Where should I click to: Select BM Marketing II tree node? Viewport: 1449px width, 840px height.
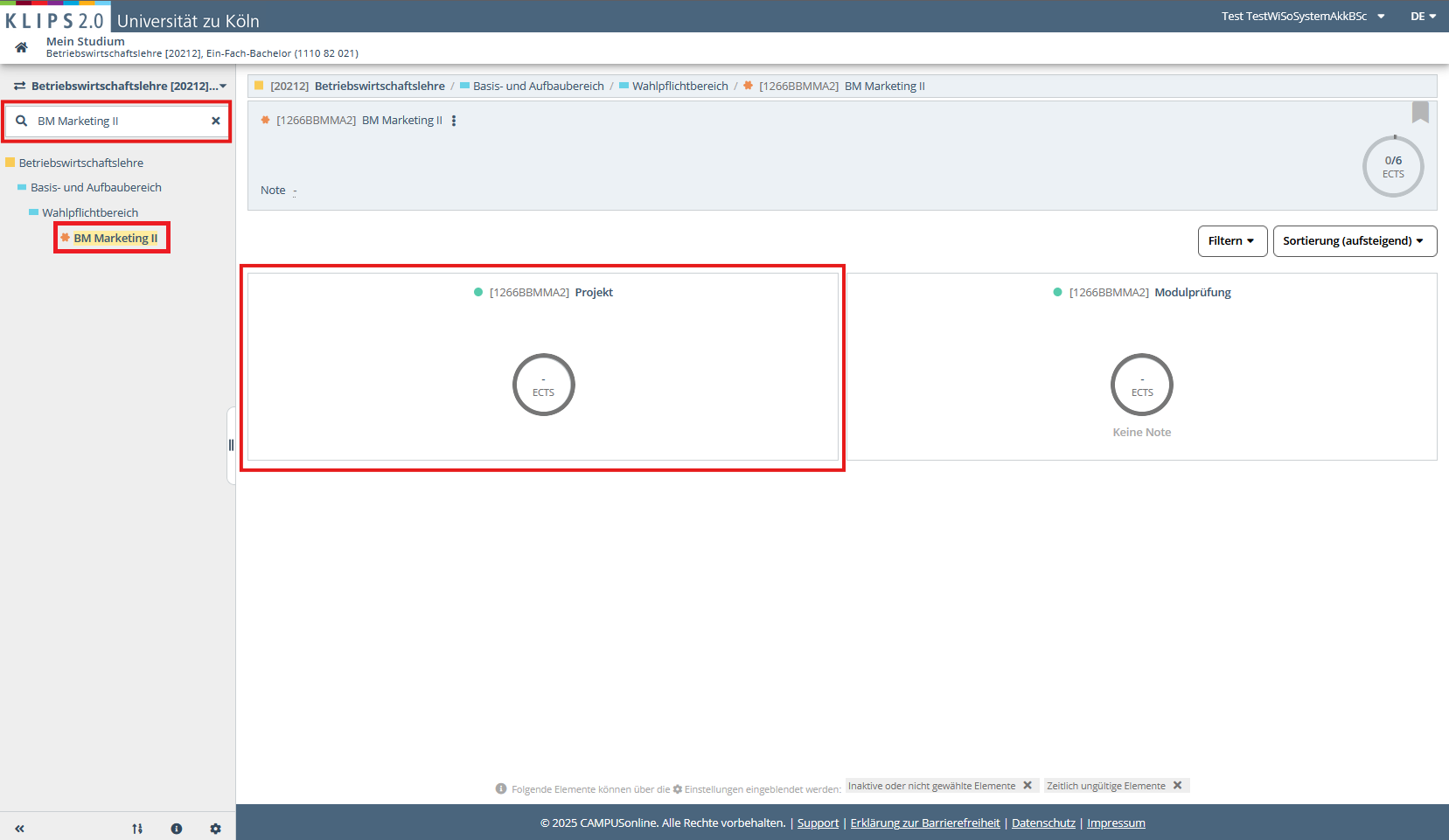(115, 238)
